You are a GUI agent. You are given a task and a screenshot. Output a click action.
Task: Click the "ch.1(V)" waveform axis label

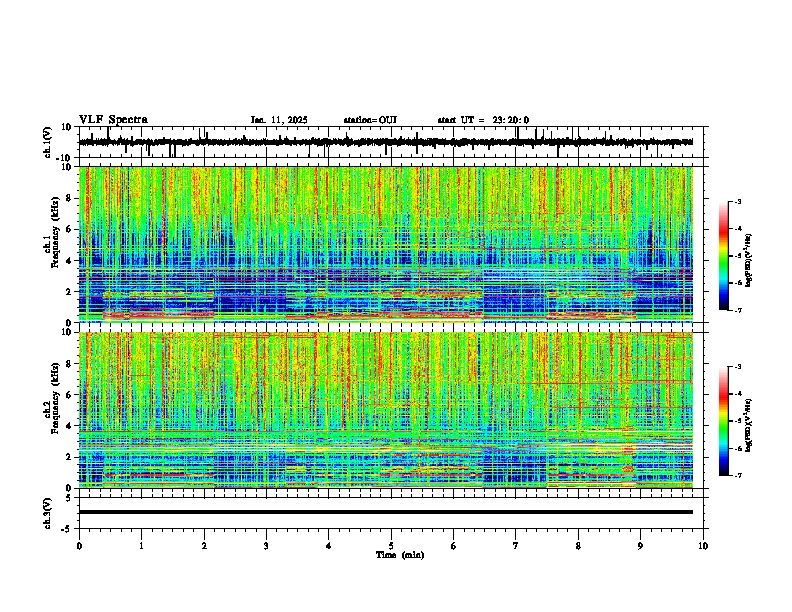tap(48, 142)
